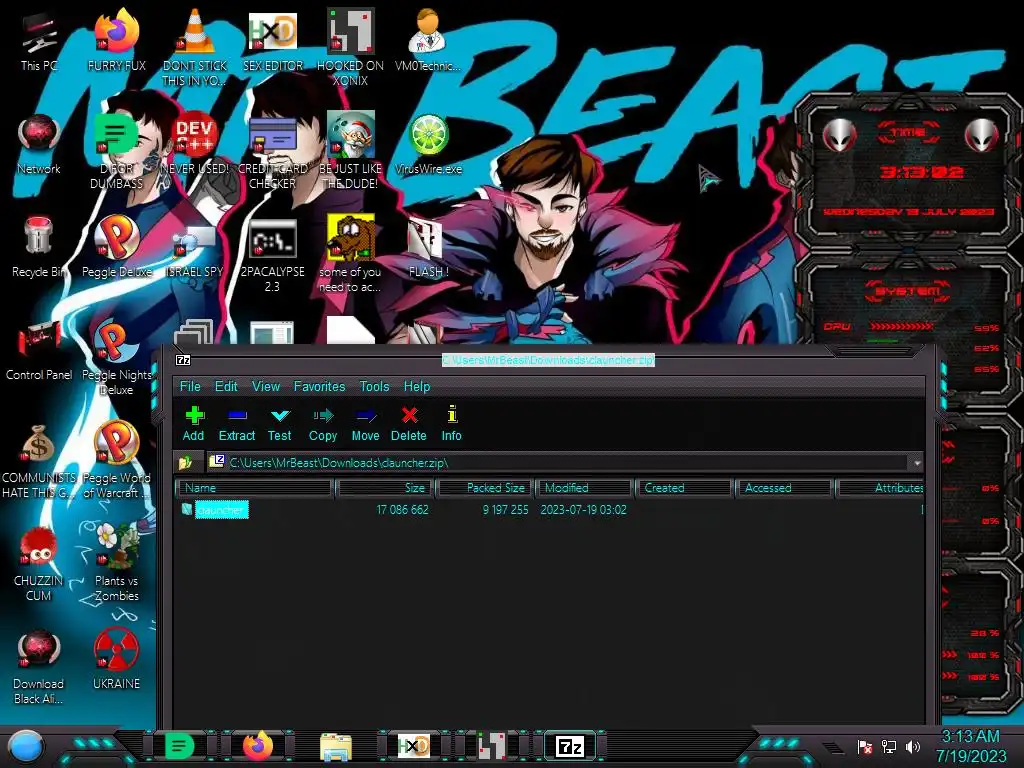Image resolution: width=1024 pixels, height=768 pixels.
Task: Click the 7z icon in title bar
Action: pos(184,360)
